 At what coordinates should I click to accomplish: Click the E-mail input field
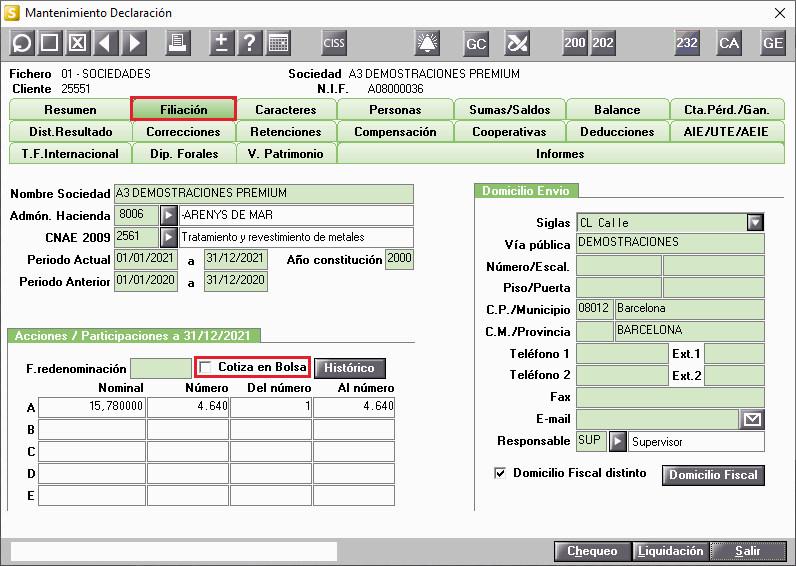point(657,419)
